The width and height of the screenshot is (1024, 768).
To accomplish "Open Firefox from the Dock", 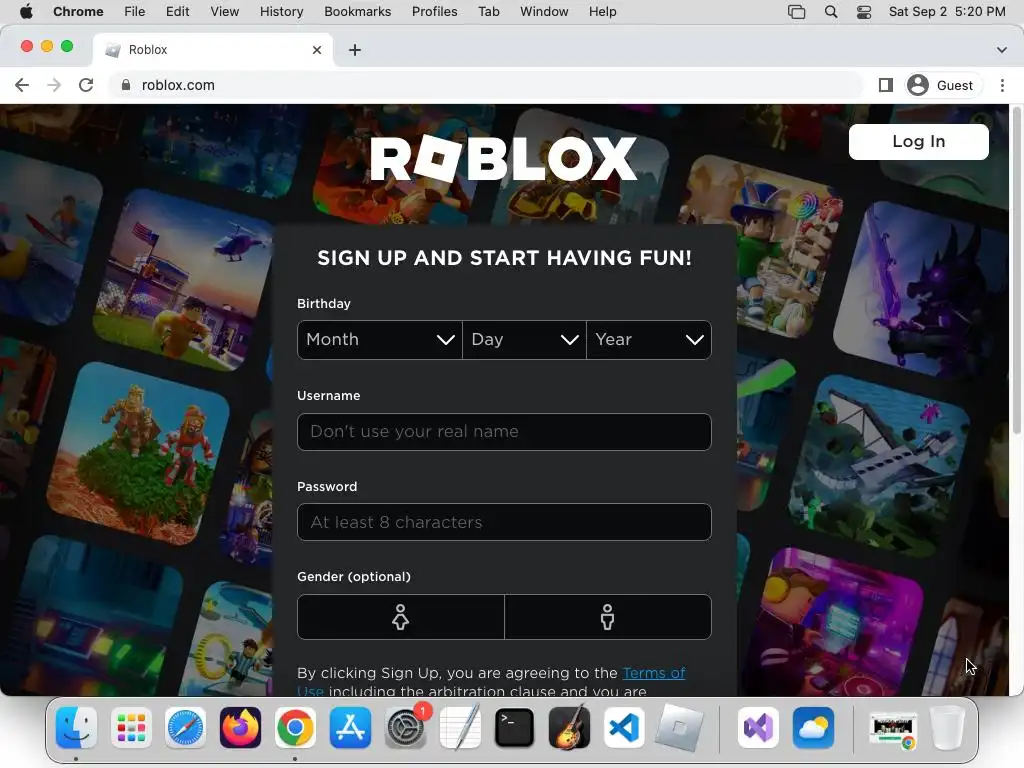I will [x=240, y=728].
